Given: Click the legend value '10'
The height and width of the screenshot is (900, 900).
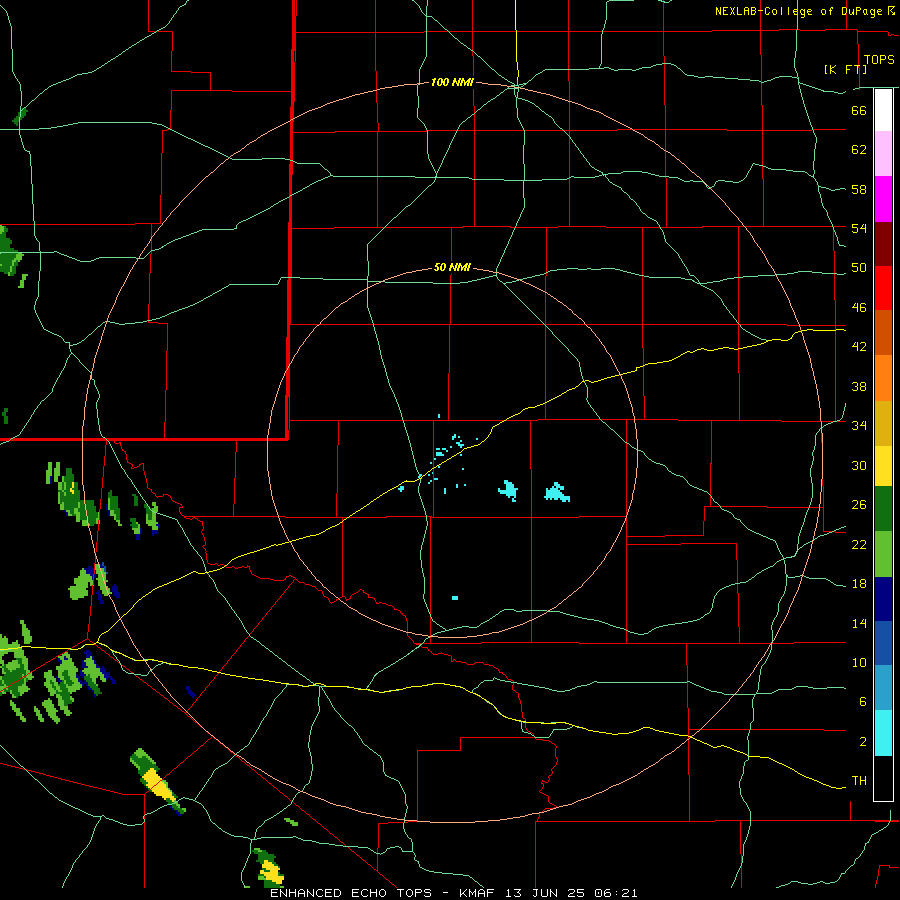Looking at the screenshot, I should point(859,662).
